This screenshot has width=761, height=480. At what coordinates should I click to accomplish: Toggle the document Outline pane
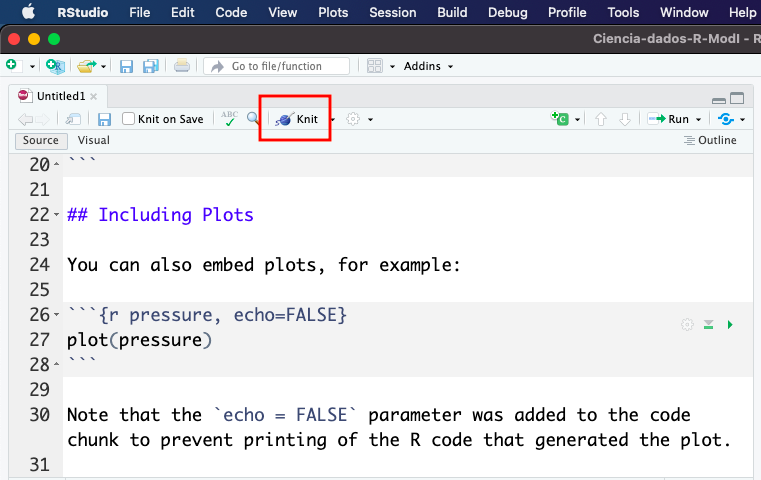click(x=710, y=141)
